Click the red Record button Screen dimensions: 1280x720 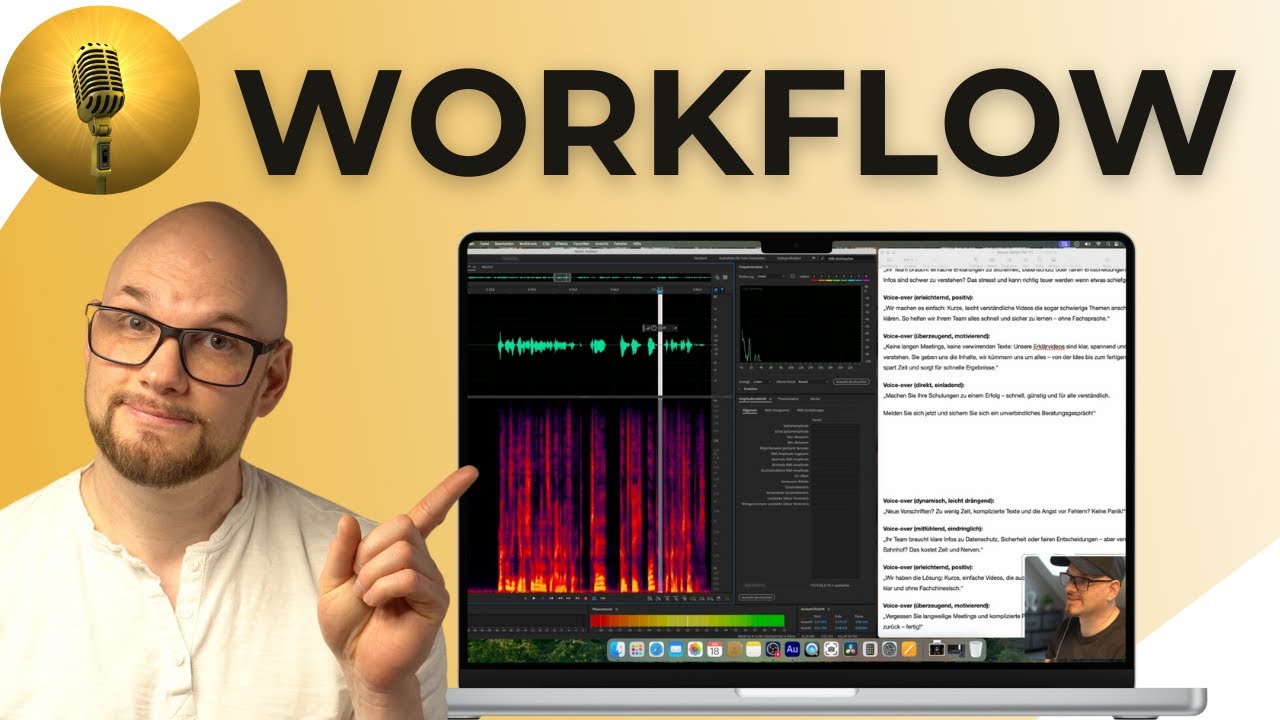coord(586,598)
